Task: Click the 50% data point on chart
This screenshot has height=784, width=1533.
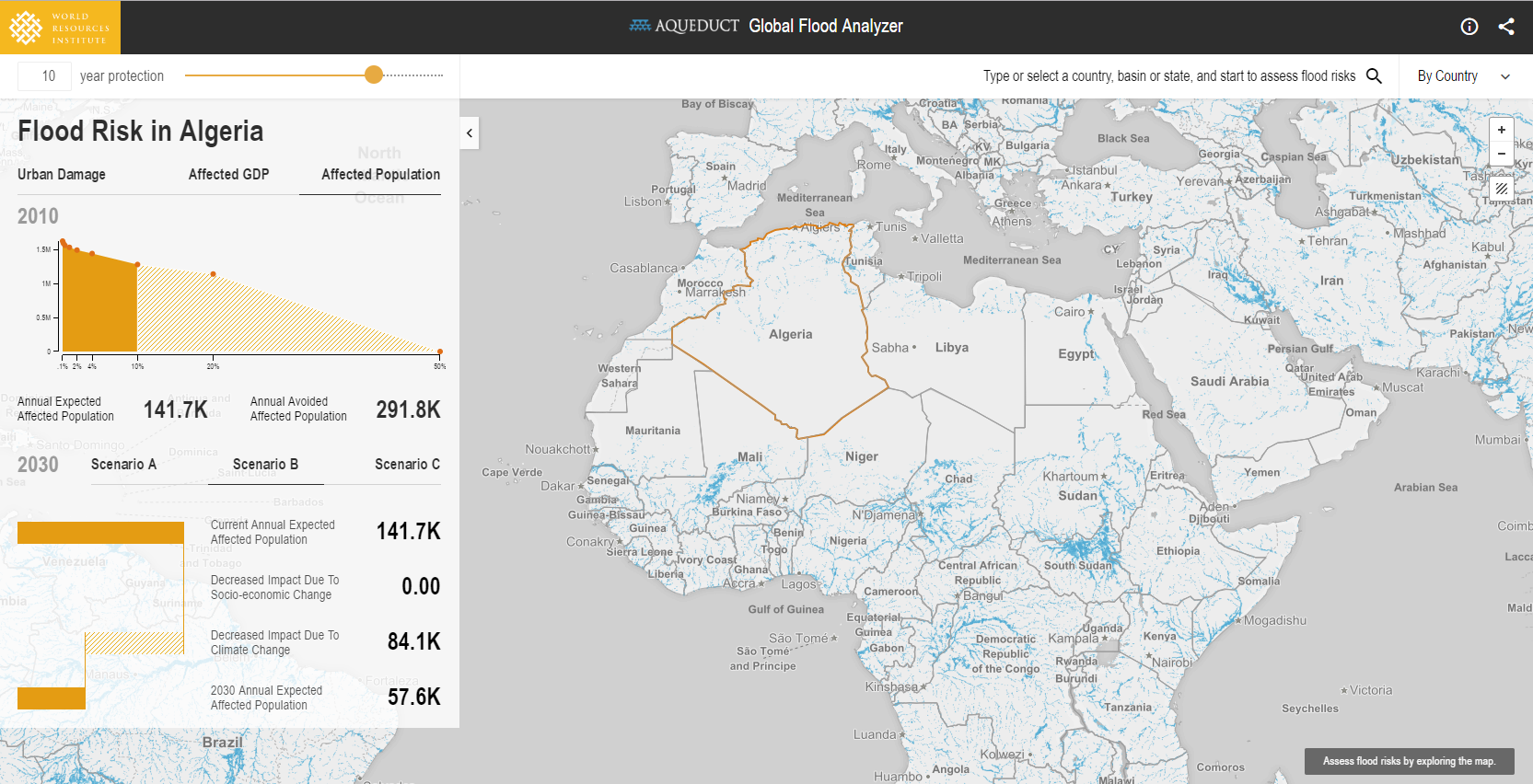Action: pos(440,352)
